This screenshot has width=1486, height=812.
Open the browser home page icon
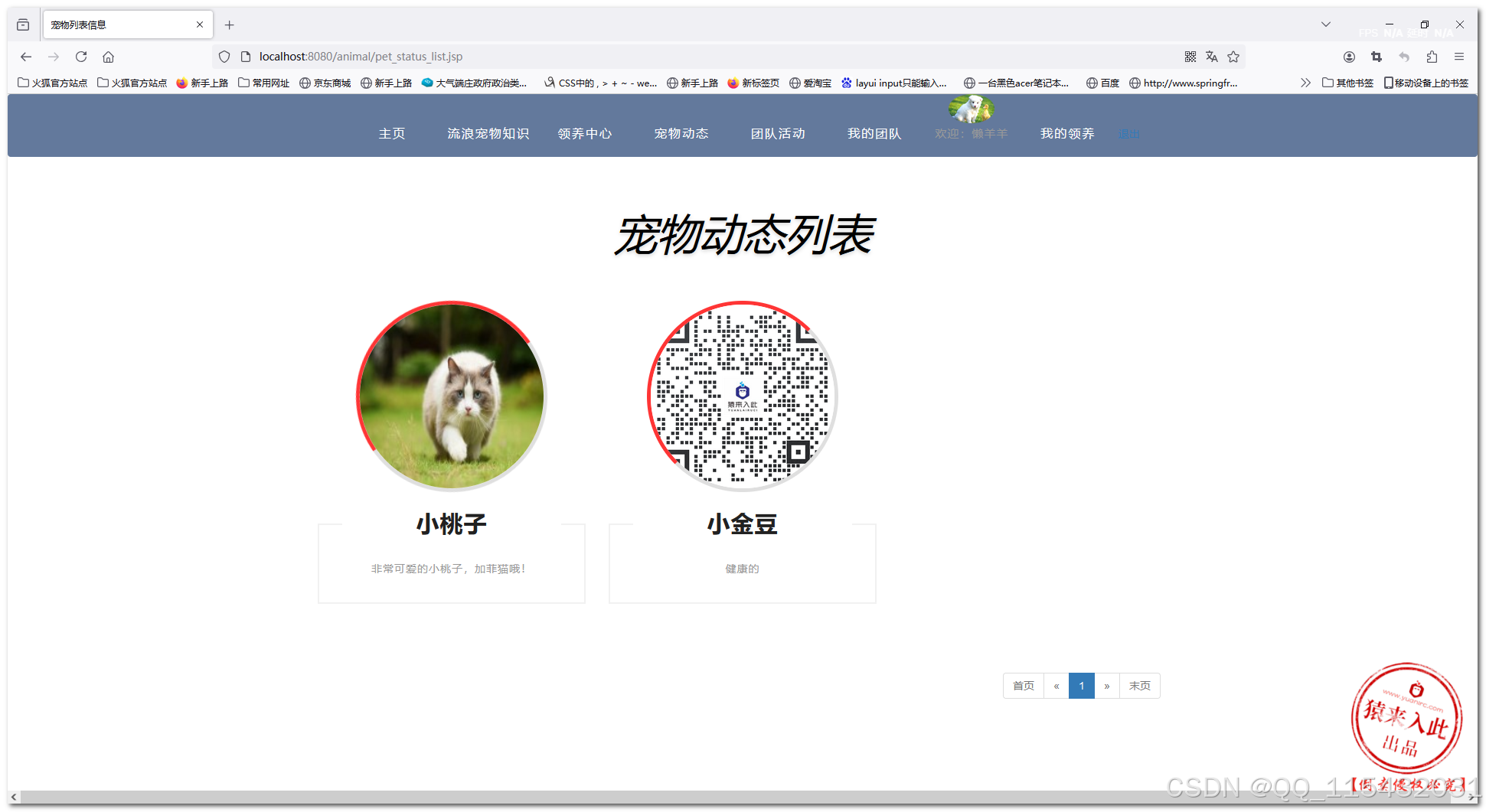pos(109,57)
